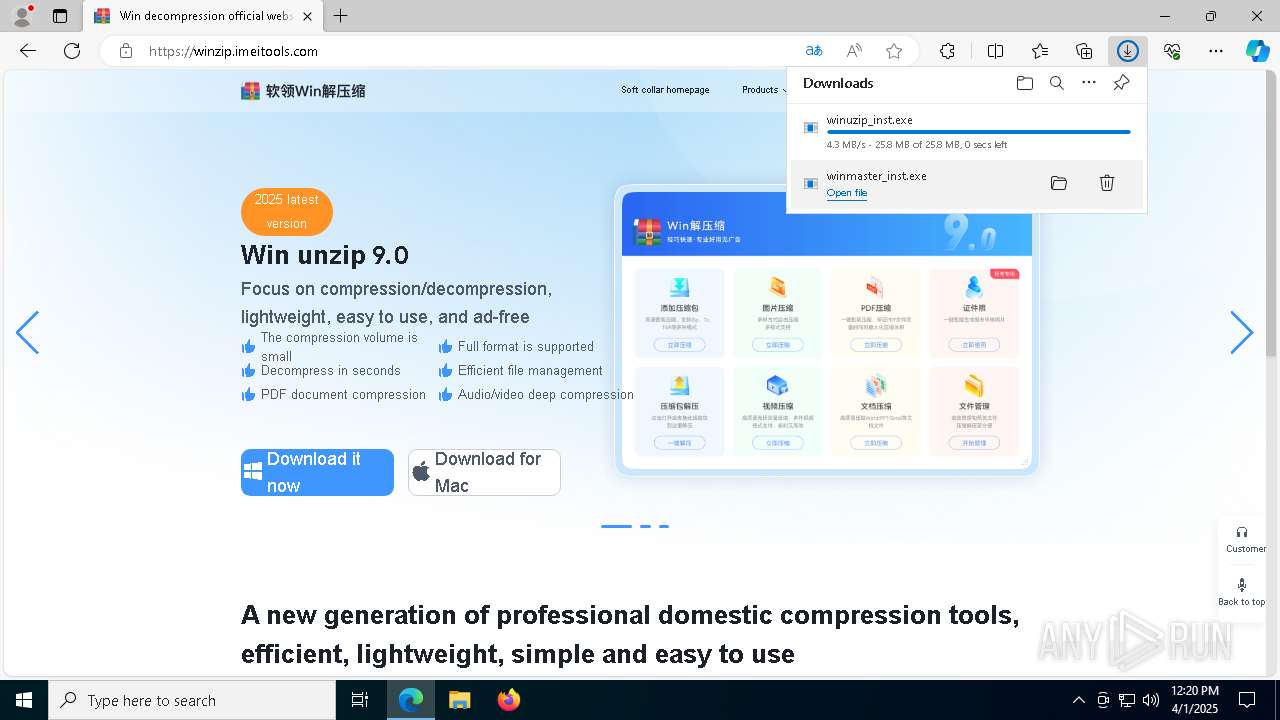Show hidden system tray icons
The image size is (1280, 720).
(1078, 700)
